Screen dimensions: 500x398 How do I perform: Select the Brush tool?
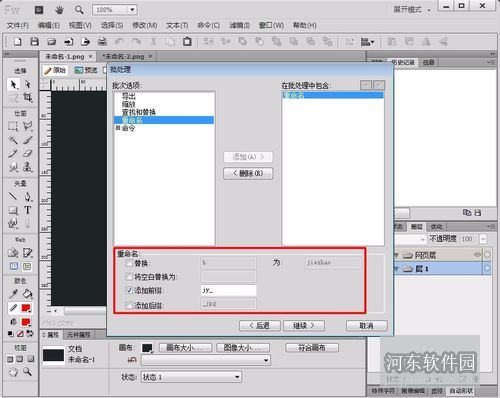pos(28,140)
